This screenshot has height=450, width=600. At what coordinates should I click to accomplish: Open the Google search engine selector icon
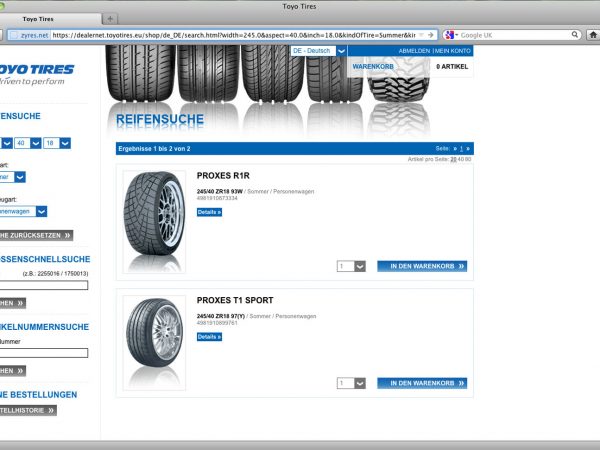450,35
